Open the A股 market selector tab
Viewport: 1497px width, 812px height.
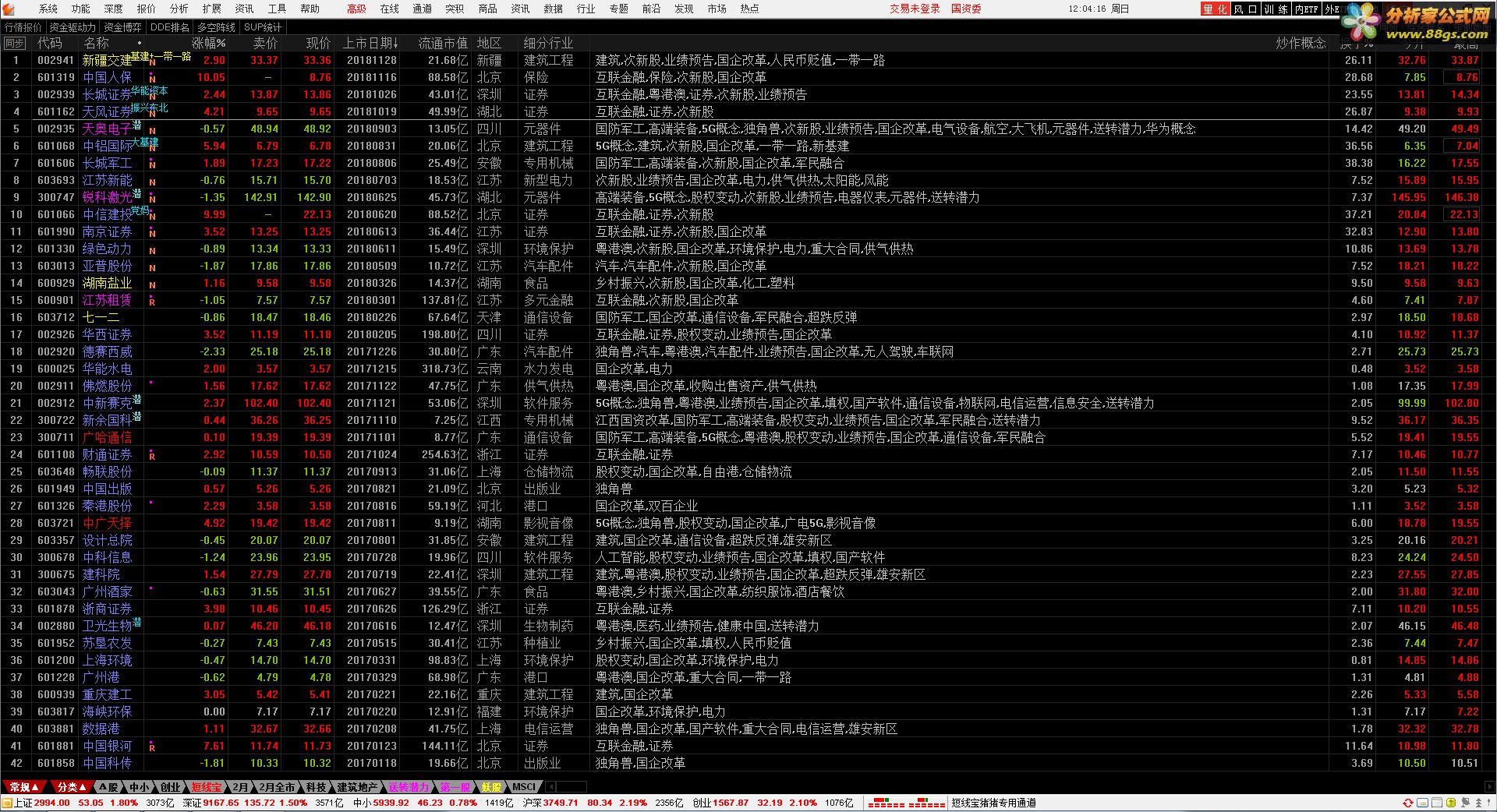108,787
